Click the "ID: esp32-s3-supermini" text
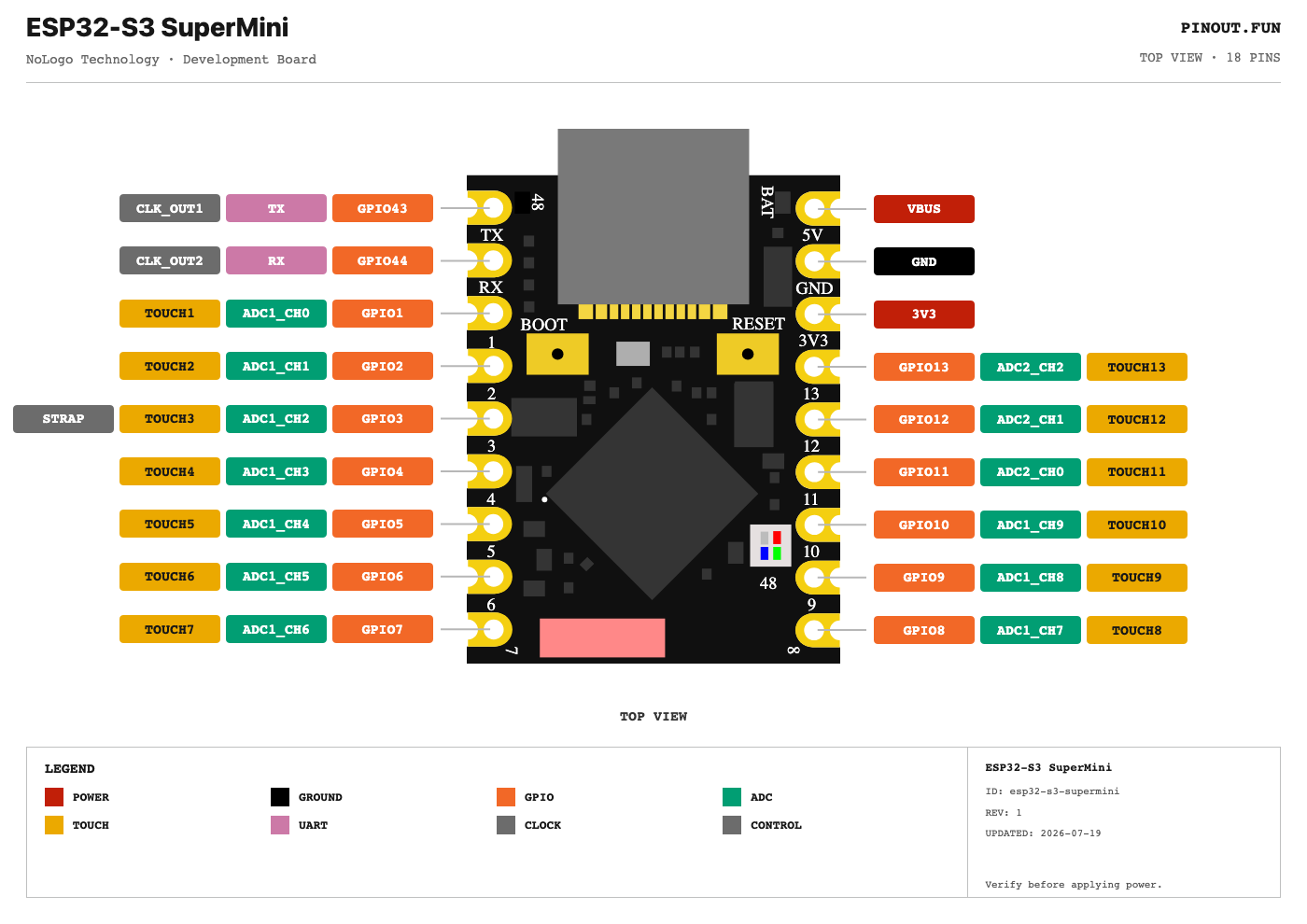Screen dimensions: 1307x924 1052,791
